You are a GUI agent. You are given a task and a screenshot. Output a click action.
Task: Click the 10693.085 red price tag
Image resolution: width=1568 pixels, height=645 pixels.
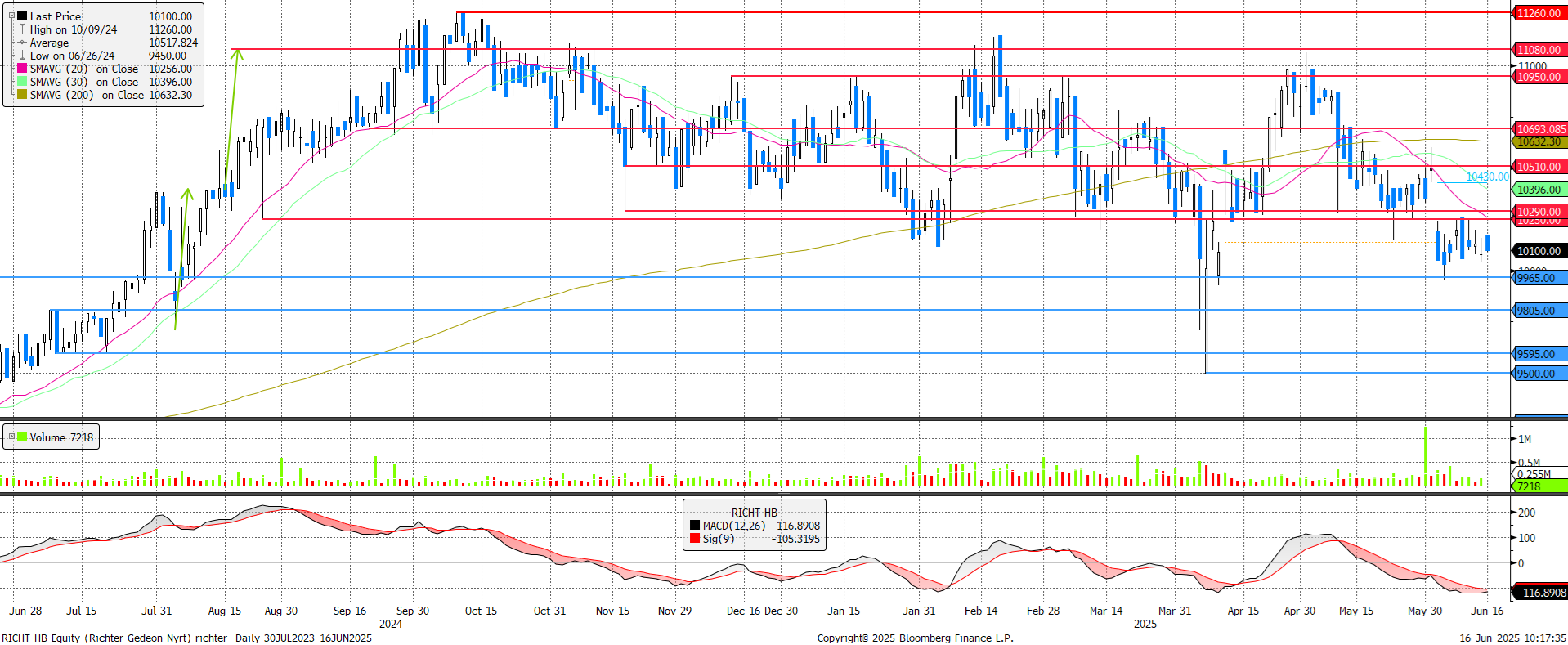pyautogui.click(x=1540, y=129)
